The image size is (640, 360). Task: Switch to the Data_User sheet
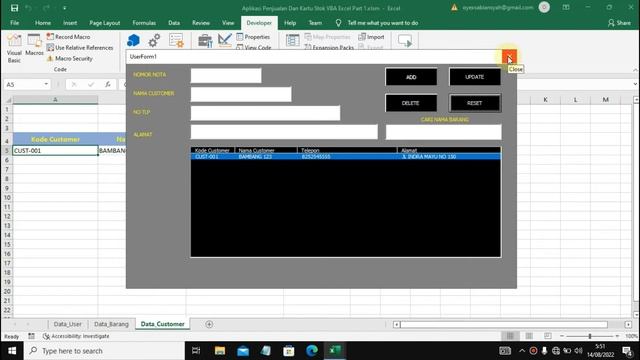coord(67,324)
